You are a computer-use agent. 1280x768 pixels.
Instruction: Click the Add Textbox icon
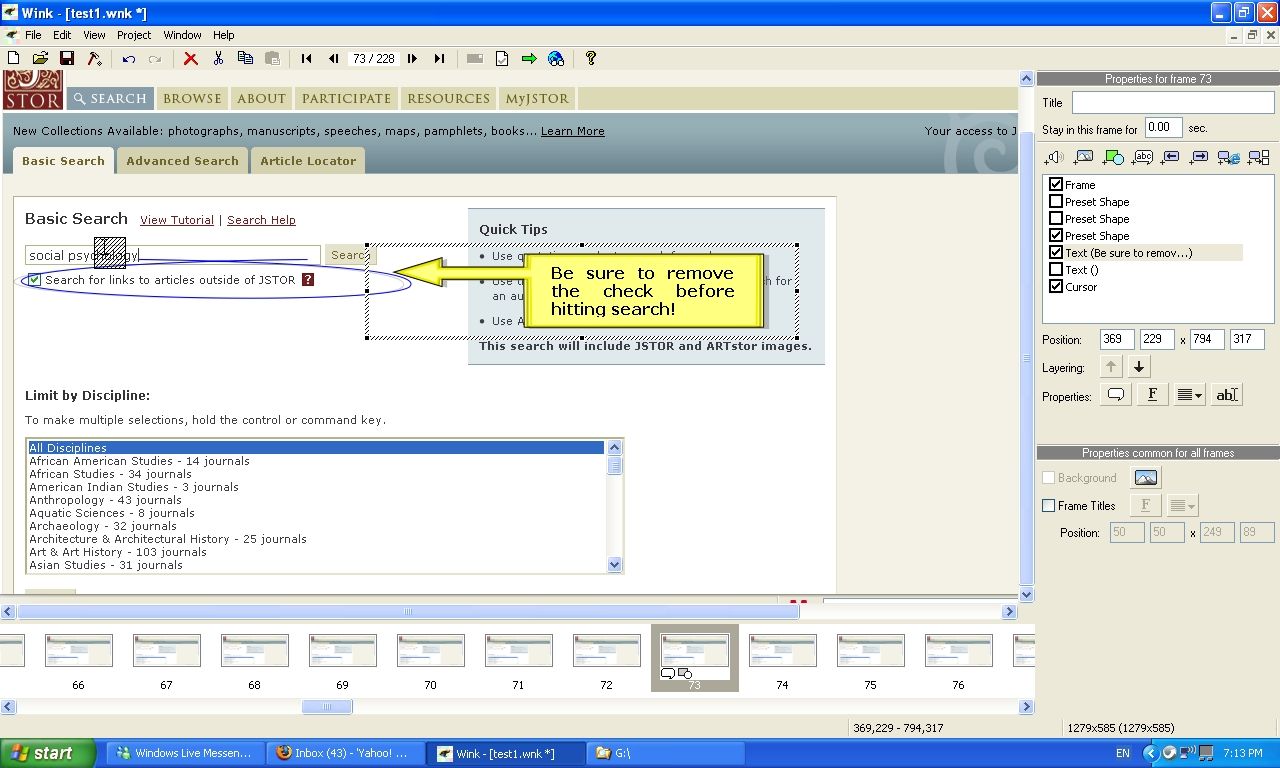[1142, 158]
